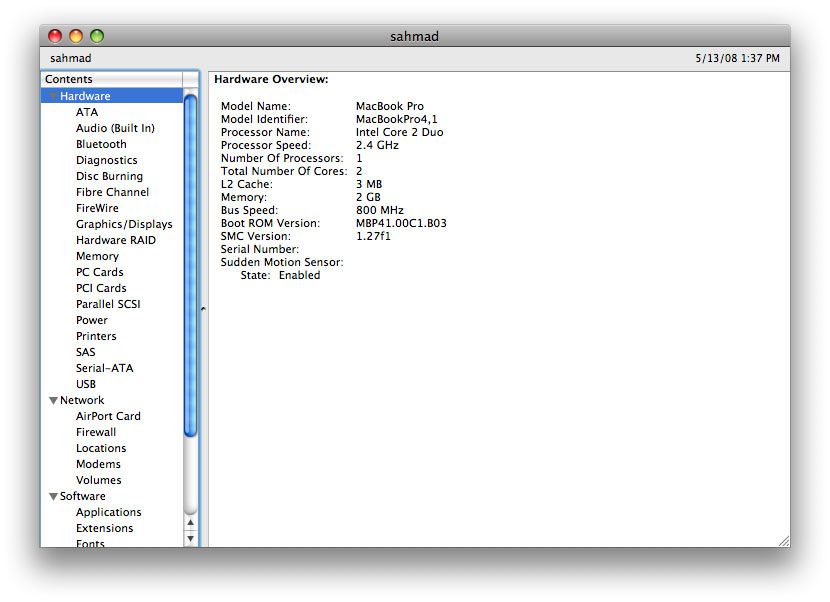The width and height of the screenshot is (830, 602).
Task: Zoom the window with green button
Action: [97, 36]
